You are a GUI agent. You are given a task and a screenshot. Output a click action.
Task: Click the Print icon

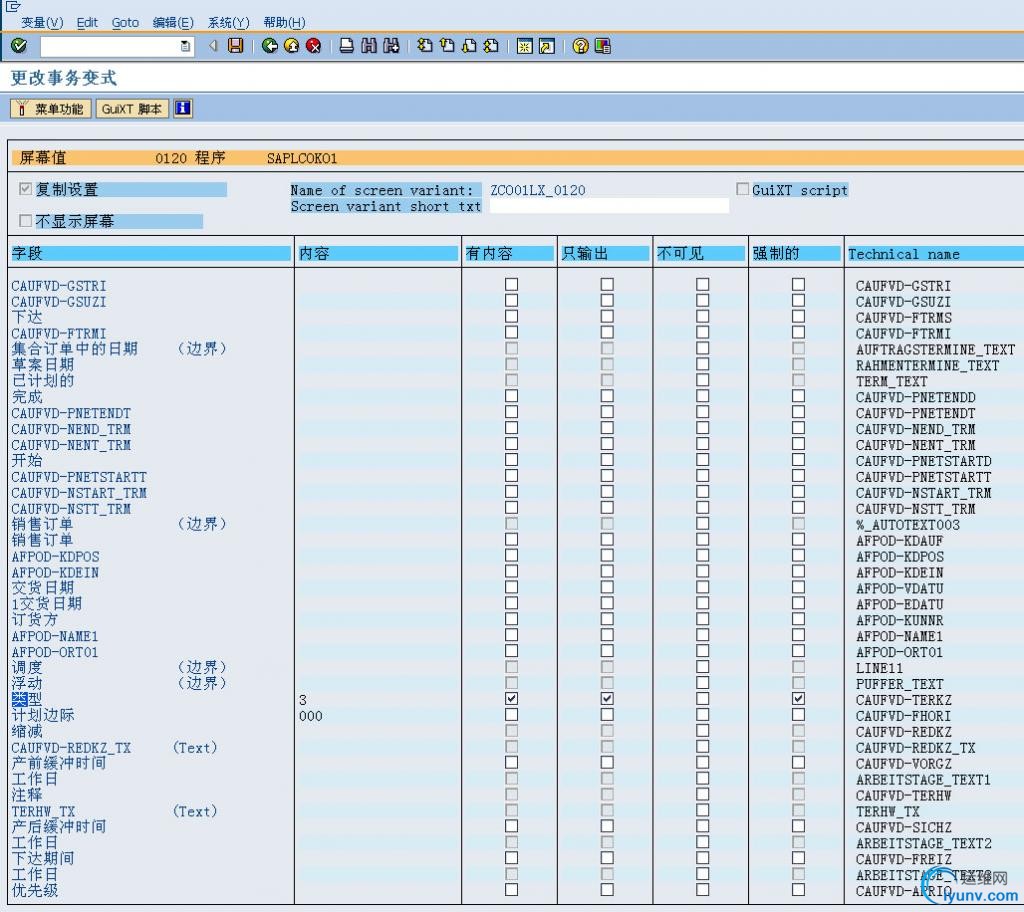347,45
